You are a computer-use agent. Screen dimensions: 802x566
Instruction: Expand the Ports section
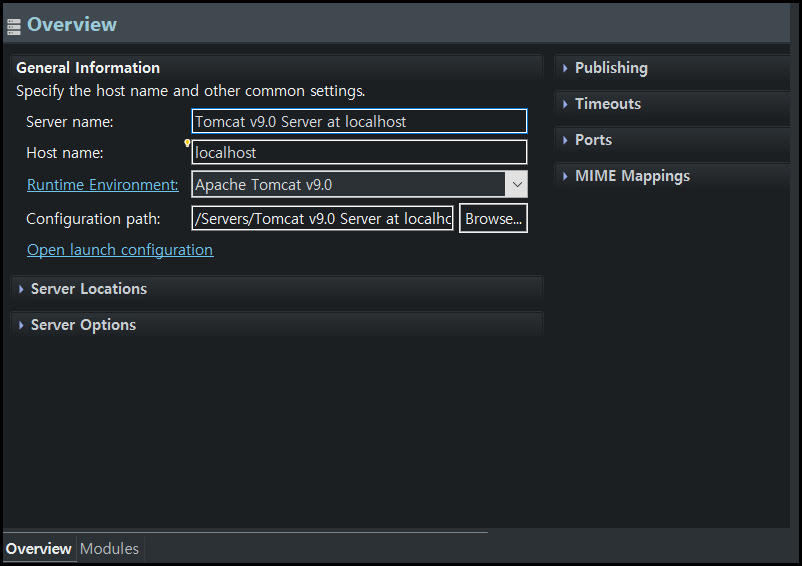tap(565, 140)
